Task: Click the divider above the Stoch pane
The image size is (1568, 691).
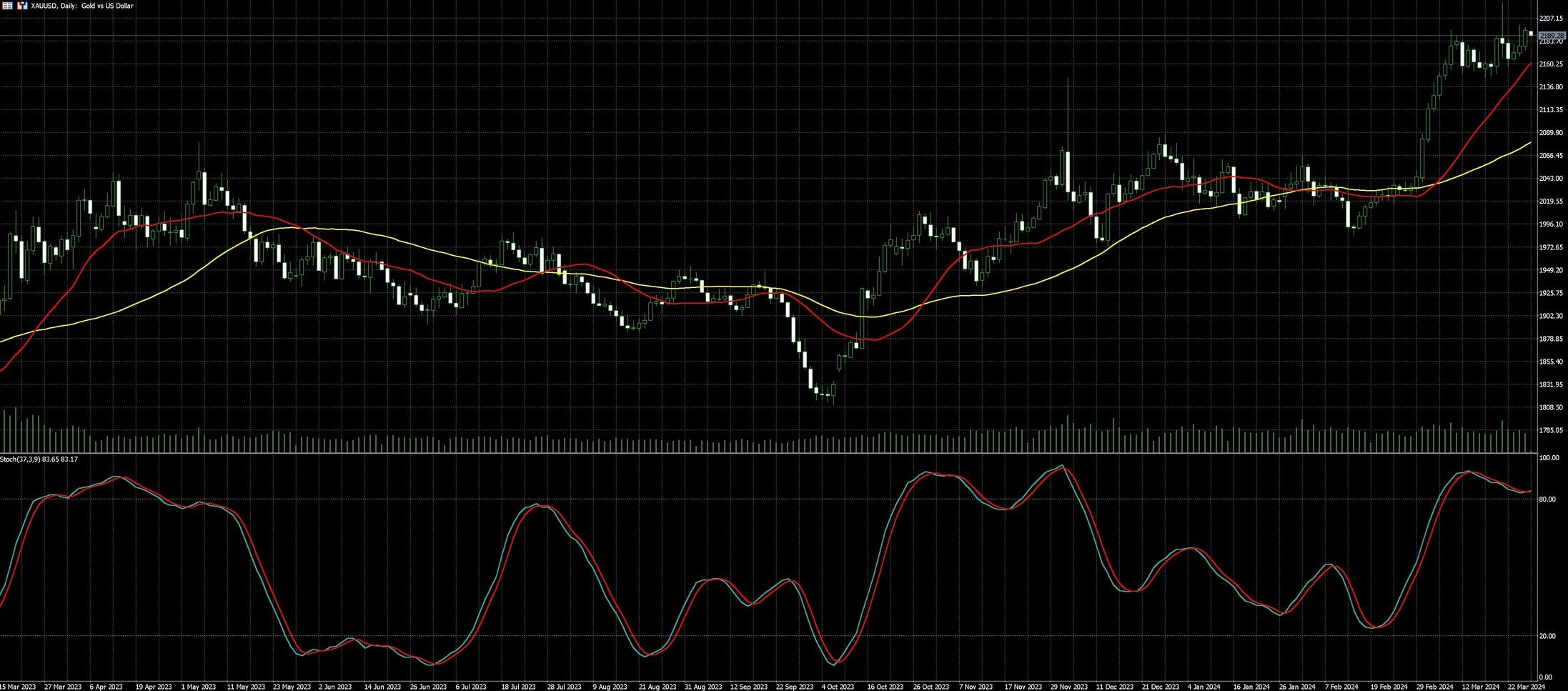Action: pos(715,453)
